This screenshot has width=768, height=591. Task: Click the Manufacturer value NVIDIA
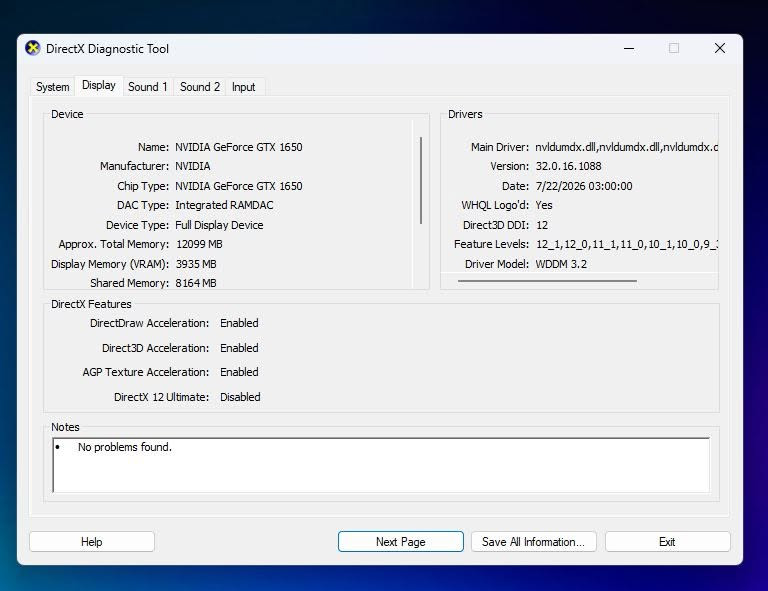(x=192, y=166)
